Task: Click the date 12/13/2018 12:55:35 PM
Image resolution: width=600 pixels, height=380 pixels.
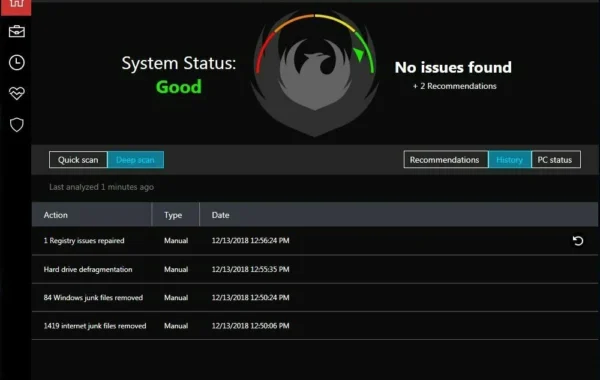Action: pyautogui.click(x=250, y=269)
